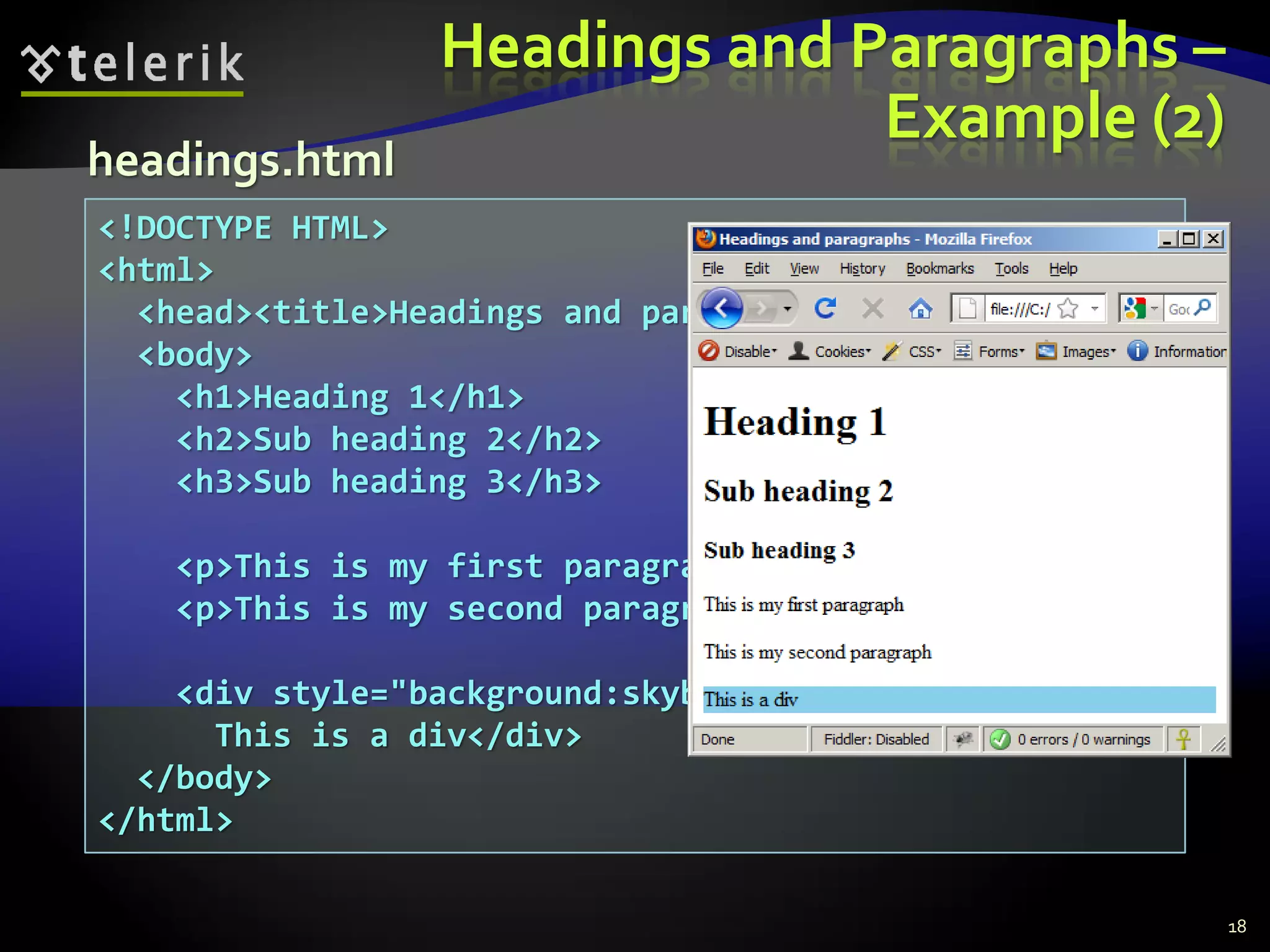Open the Cookies dropdown in developer toolbar
This screenshot has height=952, width=1270.
(843, 351)
